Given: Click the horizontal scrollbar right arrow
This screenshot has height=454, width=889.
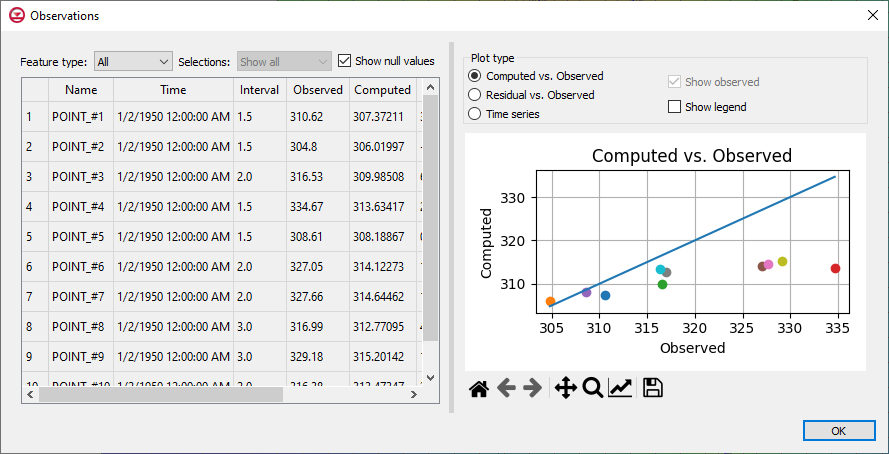Looking at the screenshot, I should tap(414, 394).
